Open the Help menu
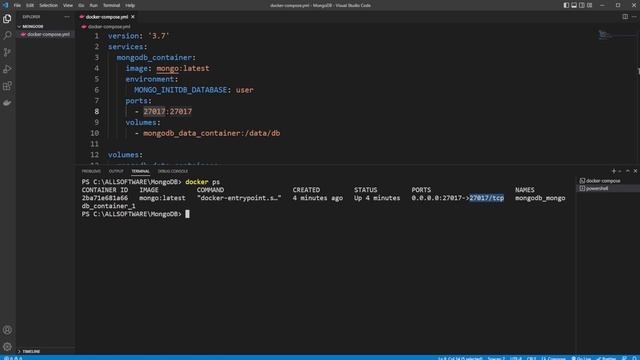 pyautogui.click(x=130, y=5)
